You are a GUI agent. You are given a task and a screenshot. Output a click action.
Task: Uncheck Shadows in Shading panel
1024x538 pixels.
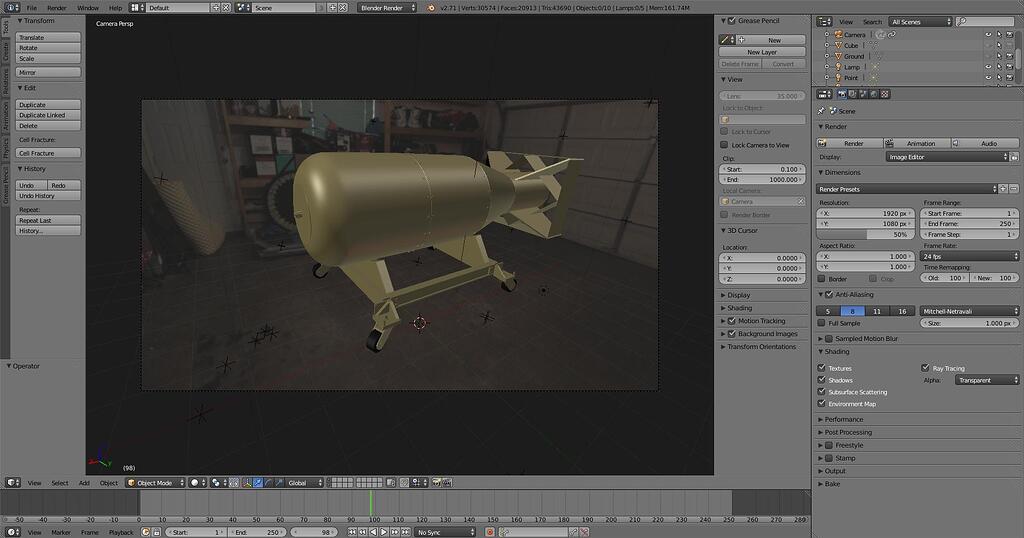[x=822, y=379]
